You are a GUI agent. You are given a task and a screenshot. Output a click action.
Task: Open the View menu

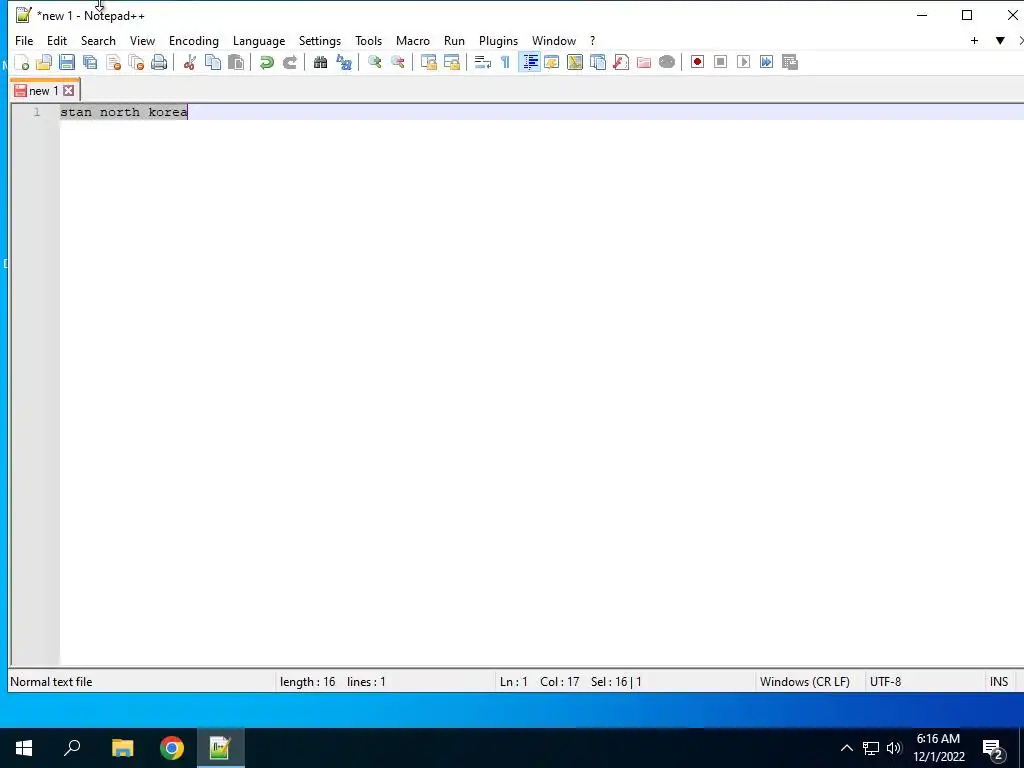(142, 40)
